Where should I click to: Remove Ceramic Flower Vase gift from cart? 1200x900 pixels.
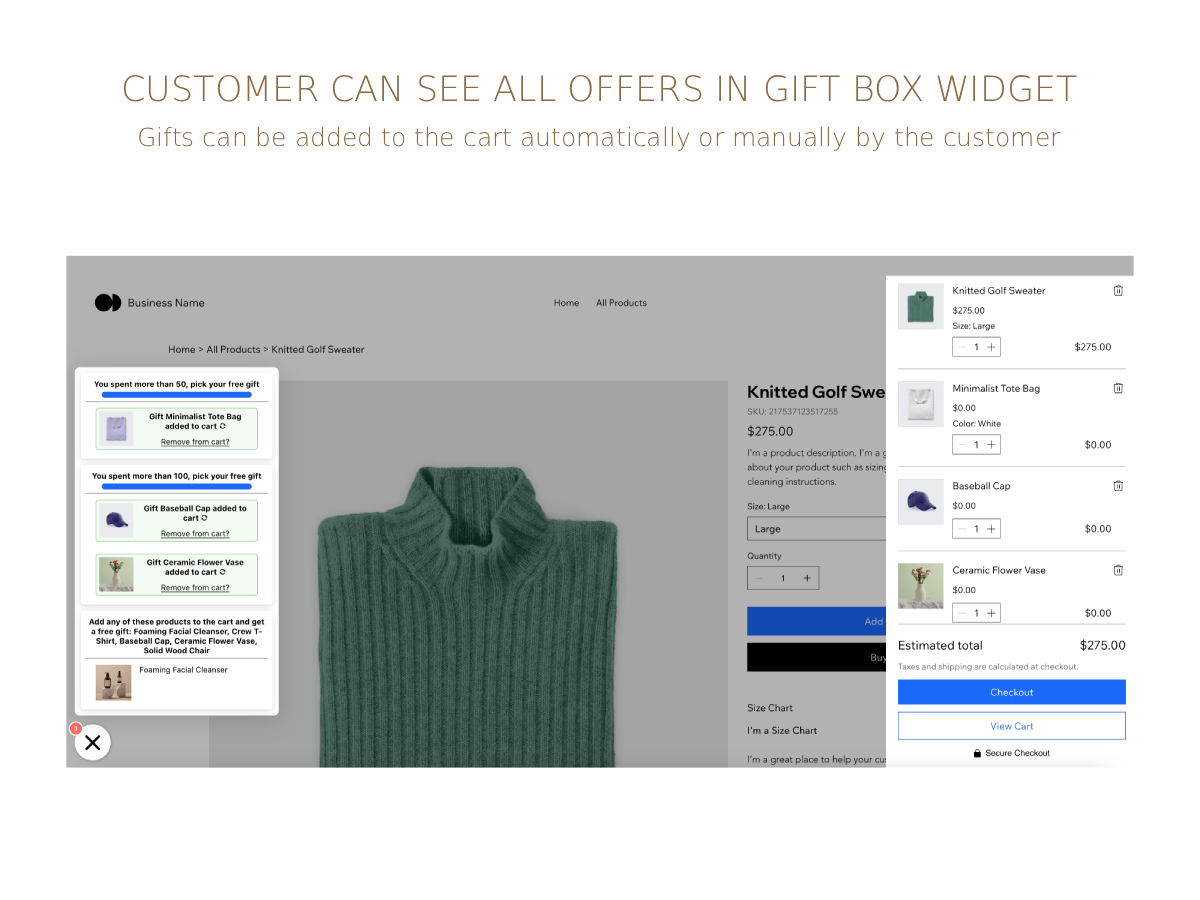(x=195, y=588)
